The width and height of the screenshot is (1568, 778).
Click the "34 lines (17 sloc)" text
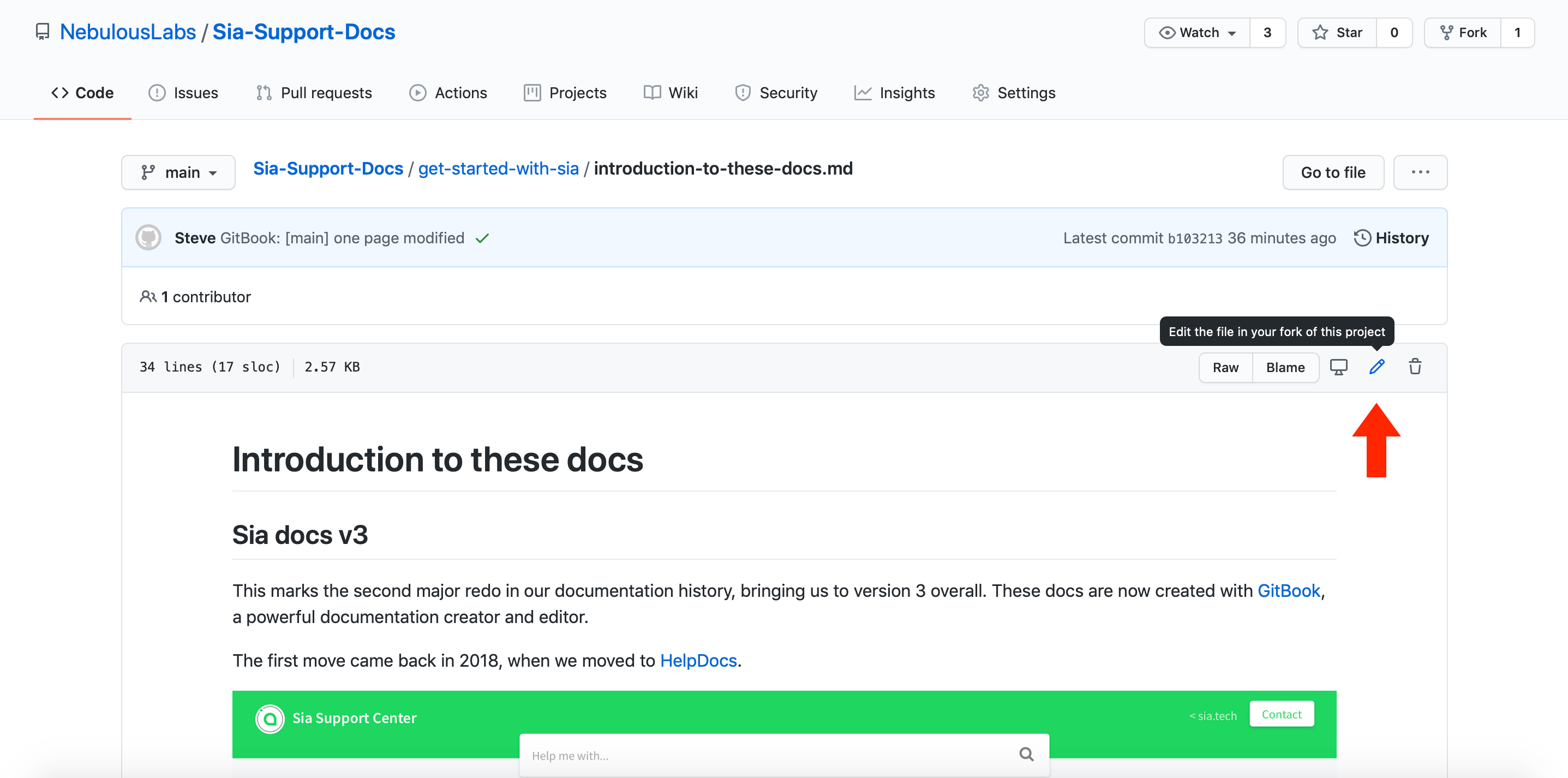pos(210,367)
